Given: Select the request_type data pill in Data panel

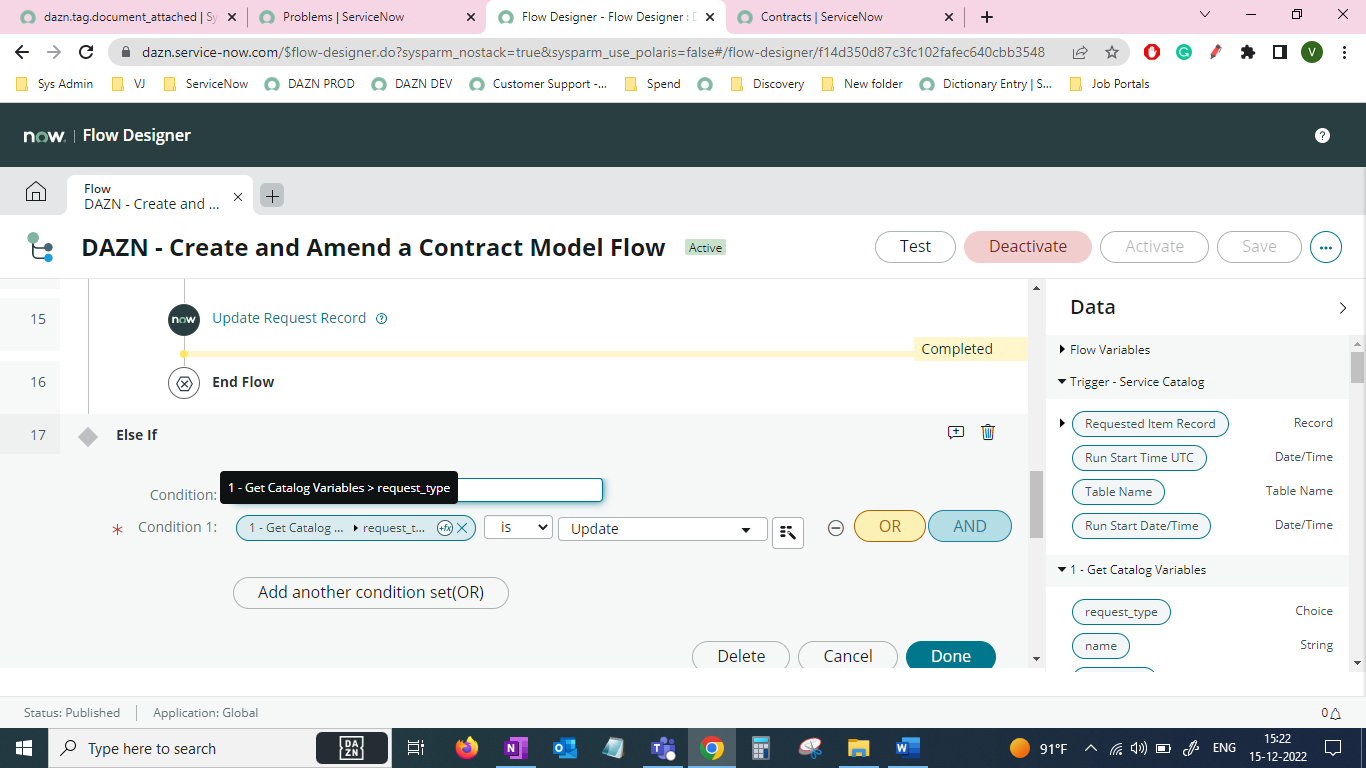Looking at the screenshot, I should pyautogui.click(x=1121, y=612).
